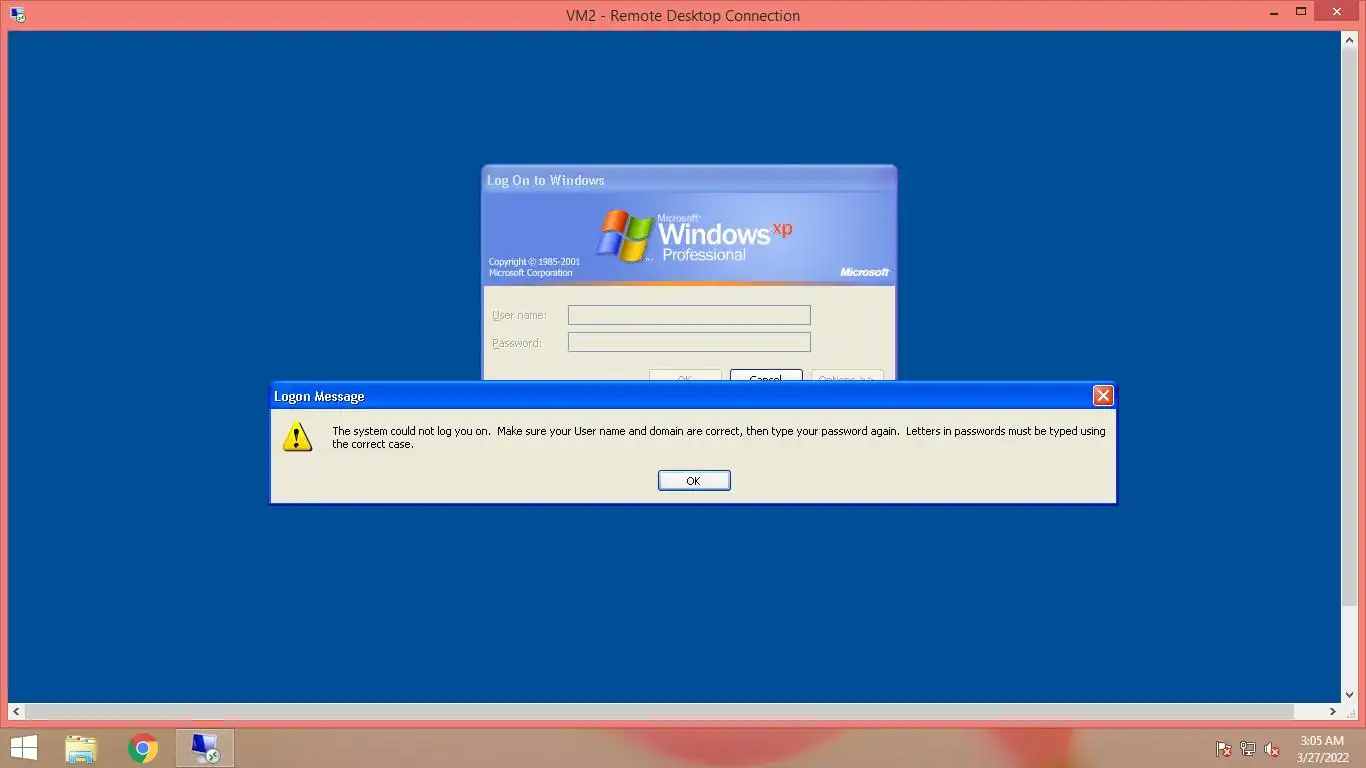This screenshot has width=1366, height=768.
Task: Click the Options >> button
Action: [847, 376]
